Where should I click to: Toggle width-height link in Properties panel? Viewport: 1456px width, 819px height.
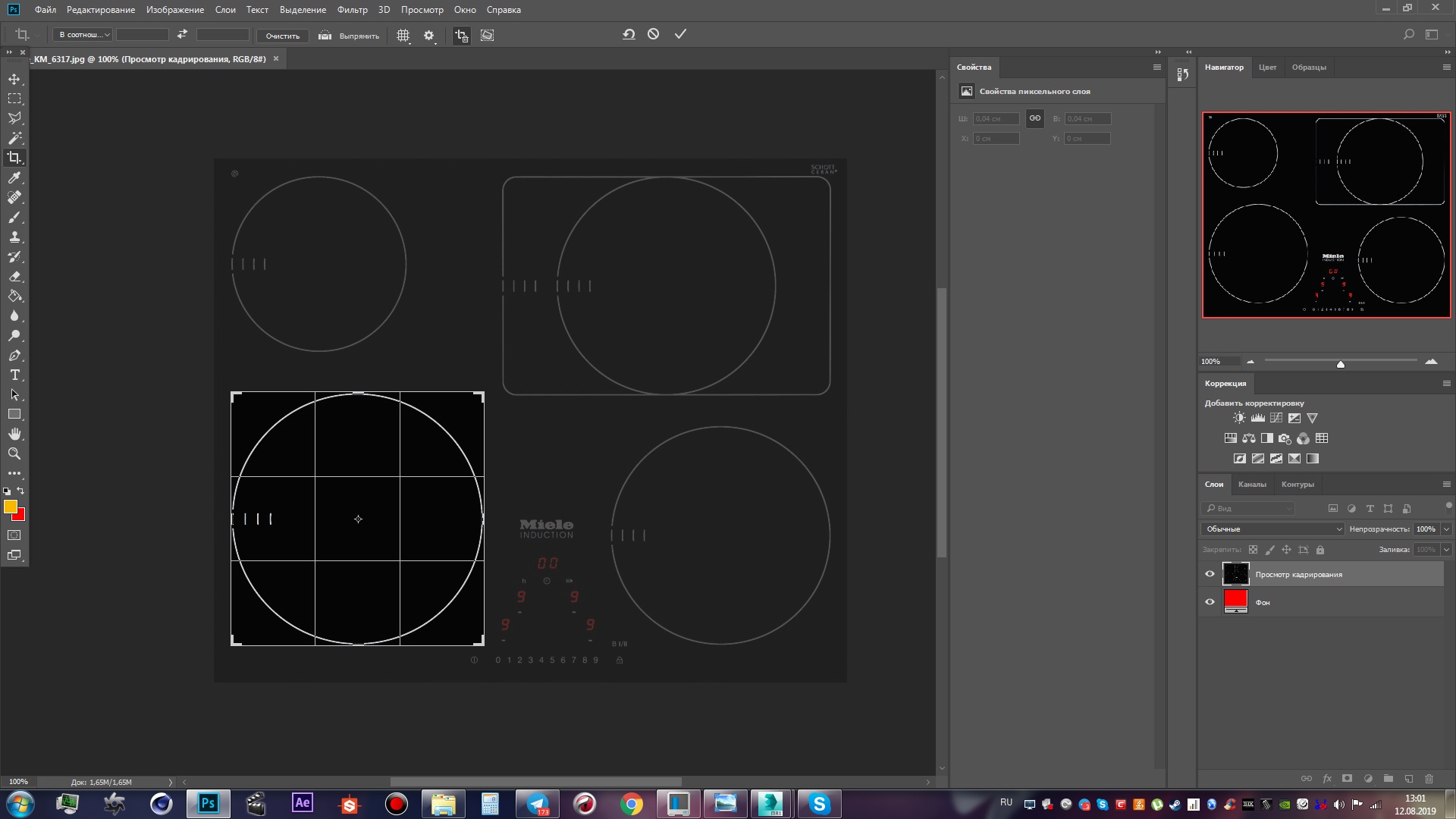coord(1034,118)
